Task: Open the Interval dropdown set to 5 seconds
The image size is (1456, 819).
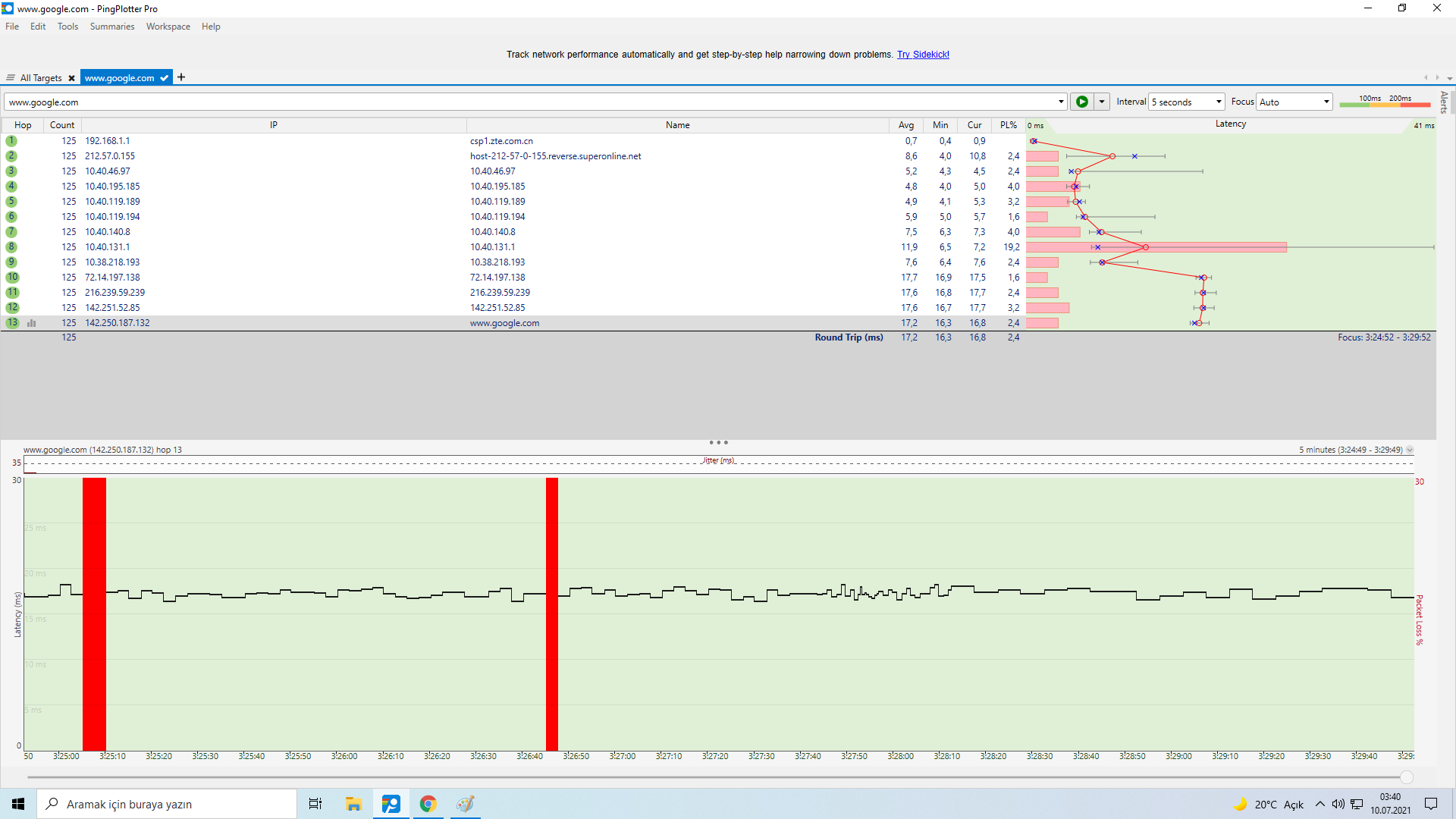Action: coord(1186,102)
